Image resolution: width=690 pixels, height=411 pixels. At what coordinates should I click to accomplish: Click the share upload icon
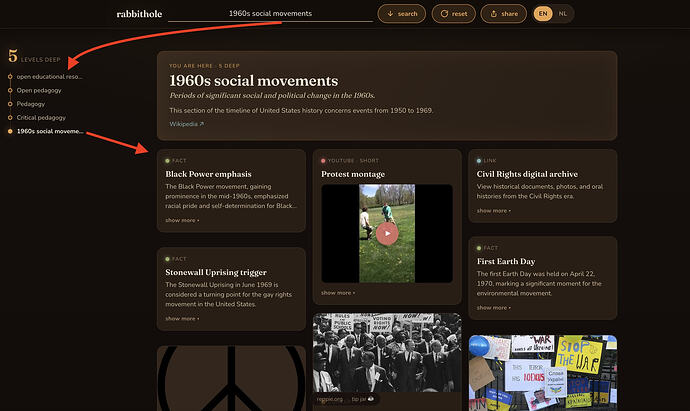(x=494, y=14)
